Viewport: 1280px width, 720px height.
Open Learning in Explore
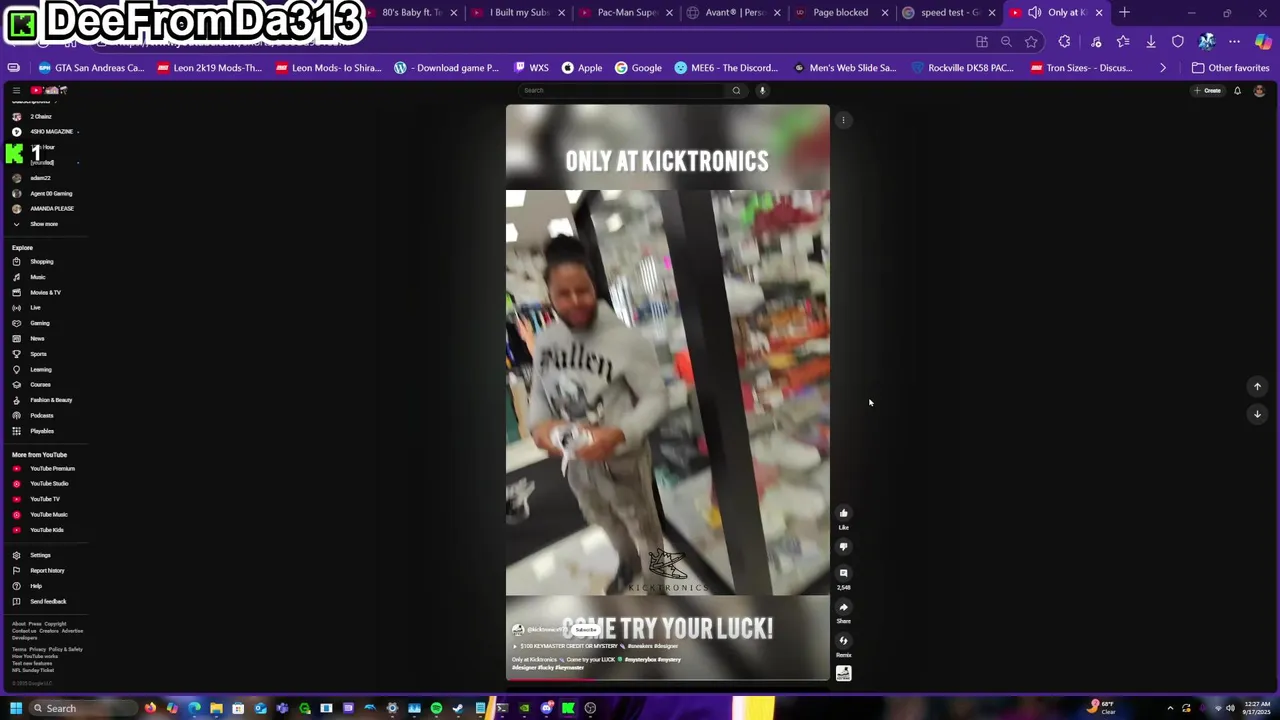tap(40, 370)
